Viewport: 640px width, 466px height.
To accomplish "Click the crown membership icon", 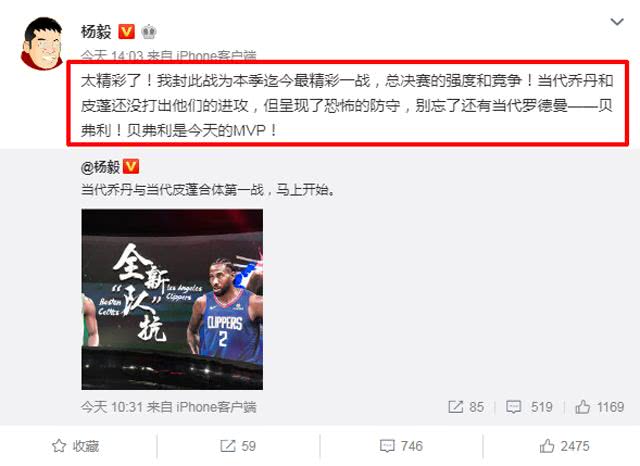I will (149, 32).
